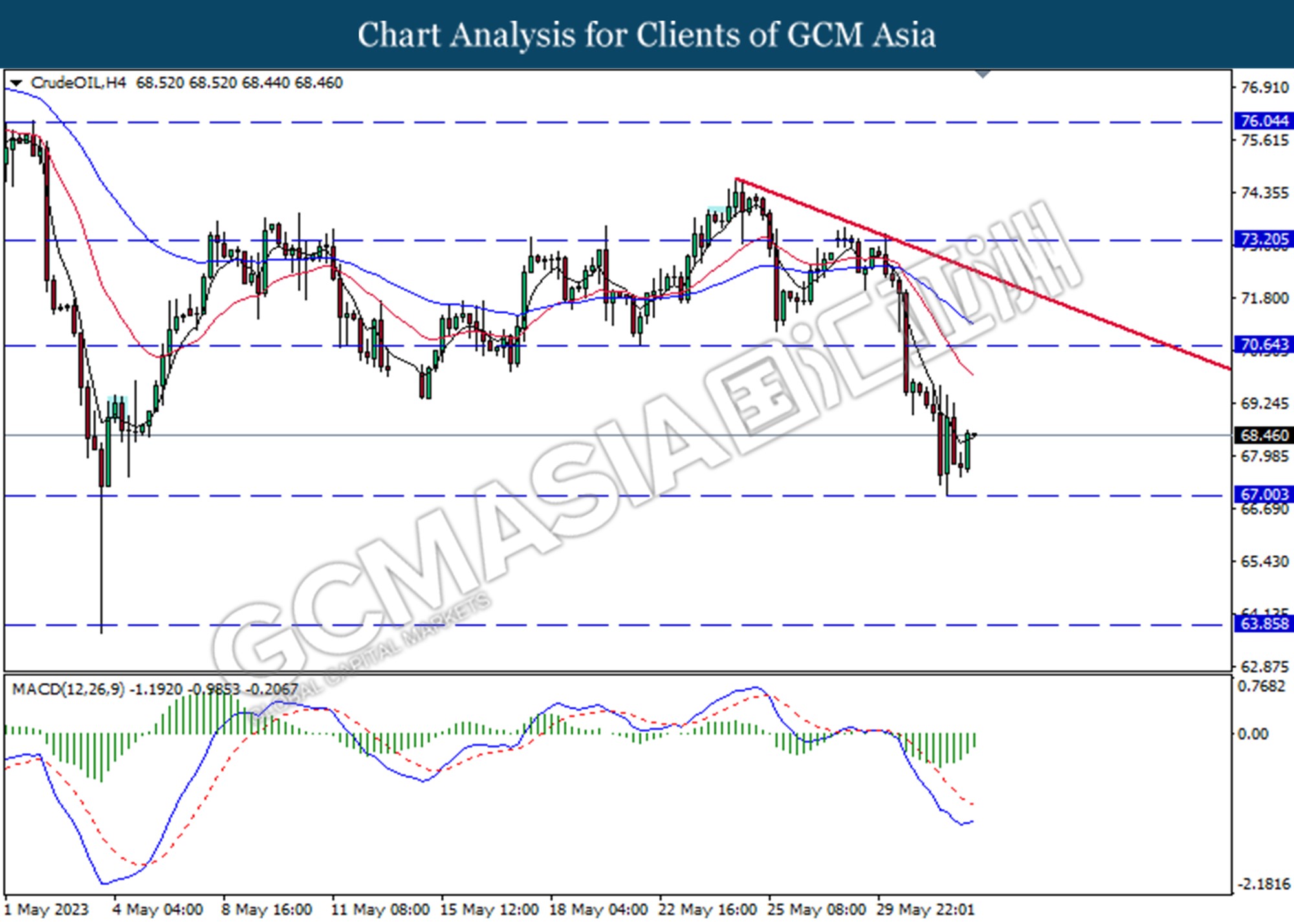Select the 67.003 support level label
Viewport: 1294px width, 924px height.
pos(1264,495)
